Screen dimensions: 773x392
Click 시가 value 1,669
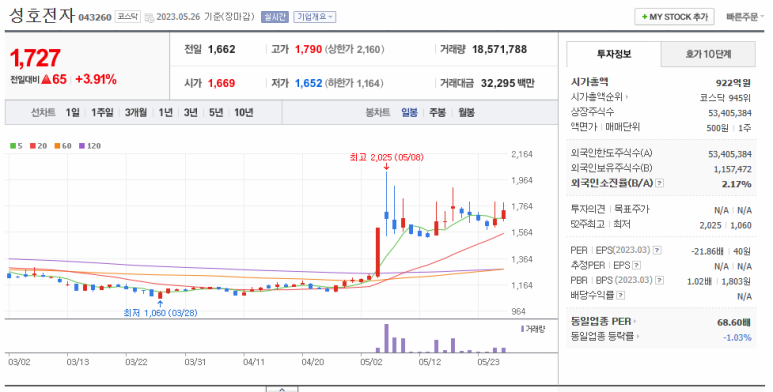(x=221, y=83)
